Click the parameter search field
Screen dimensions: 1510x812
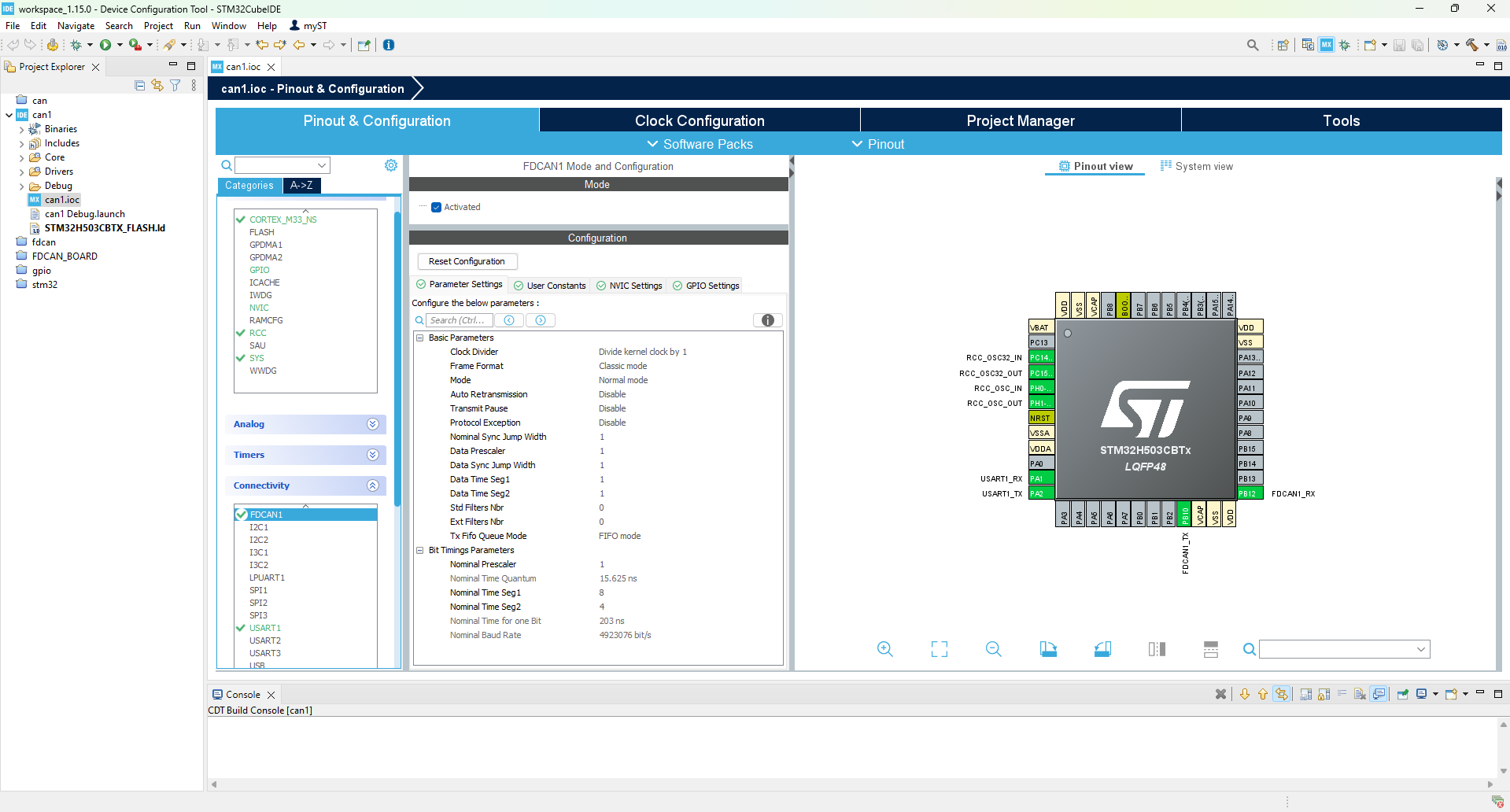point(460,319)
